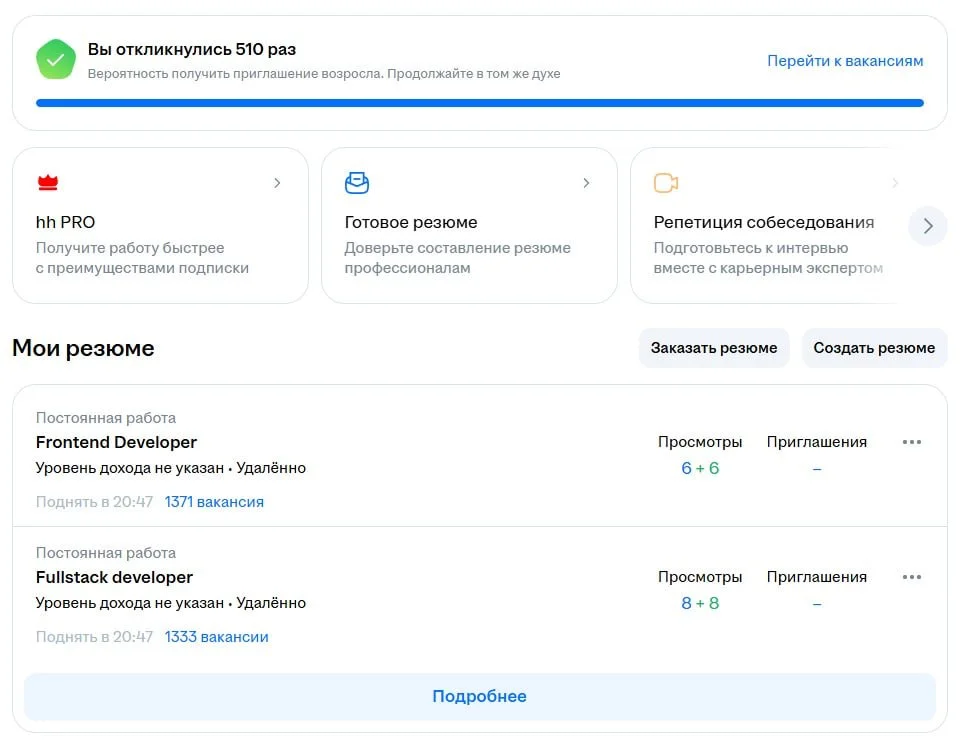The height and width of the screenshot is (744, 960).
Task: Click invitations dash in Fullstack developer row
Action: click(817, 604)
